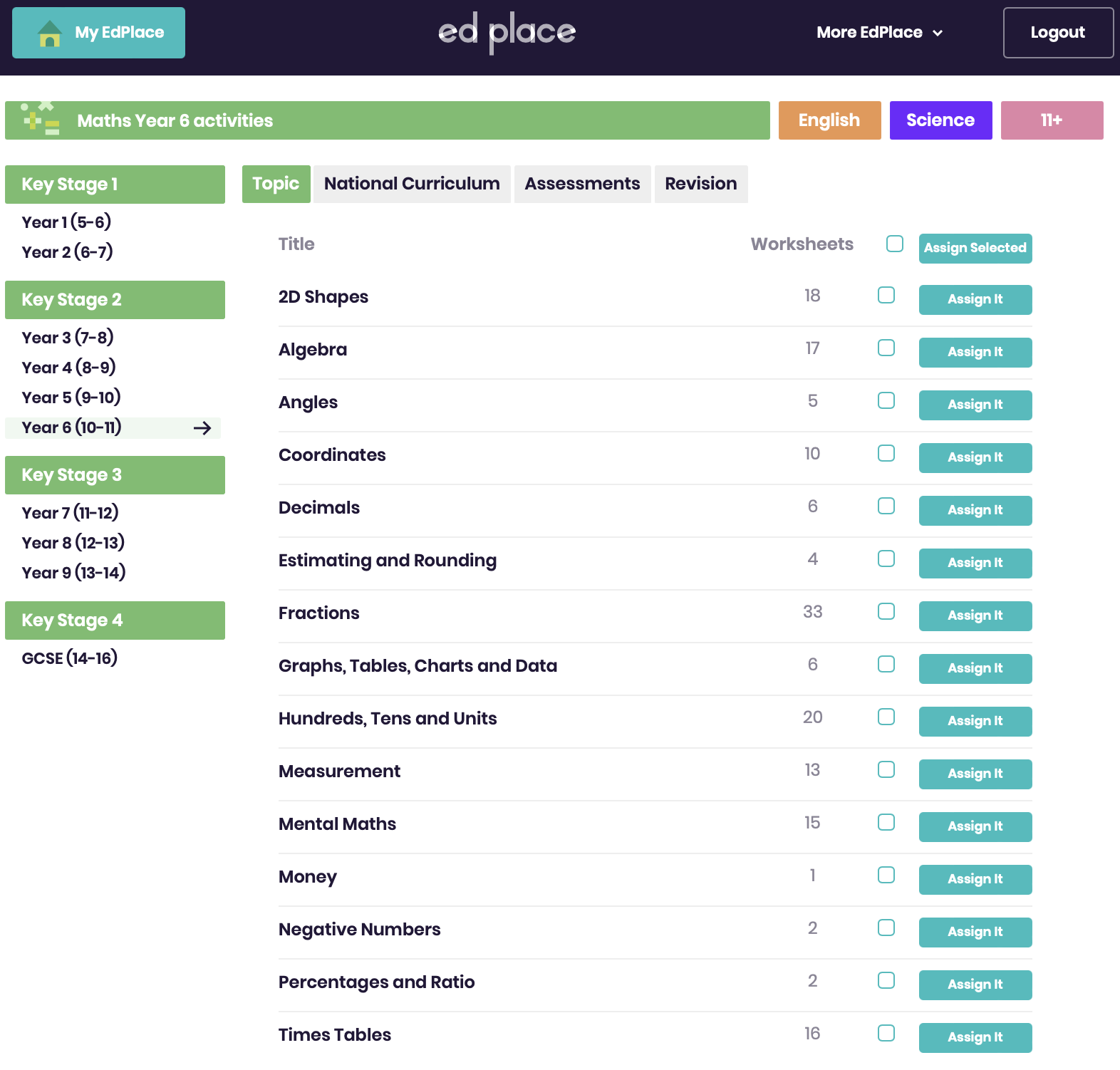Assign the Angles topic
Viewport: 1120px width, 1070px height.
(975, 405)
